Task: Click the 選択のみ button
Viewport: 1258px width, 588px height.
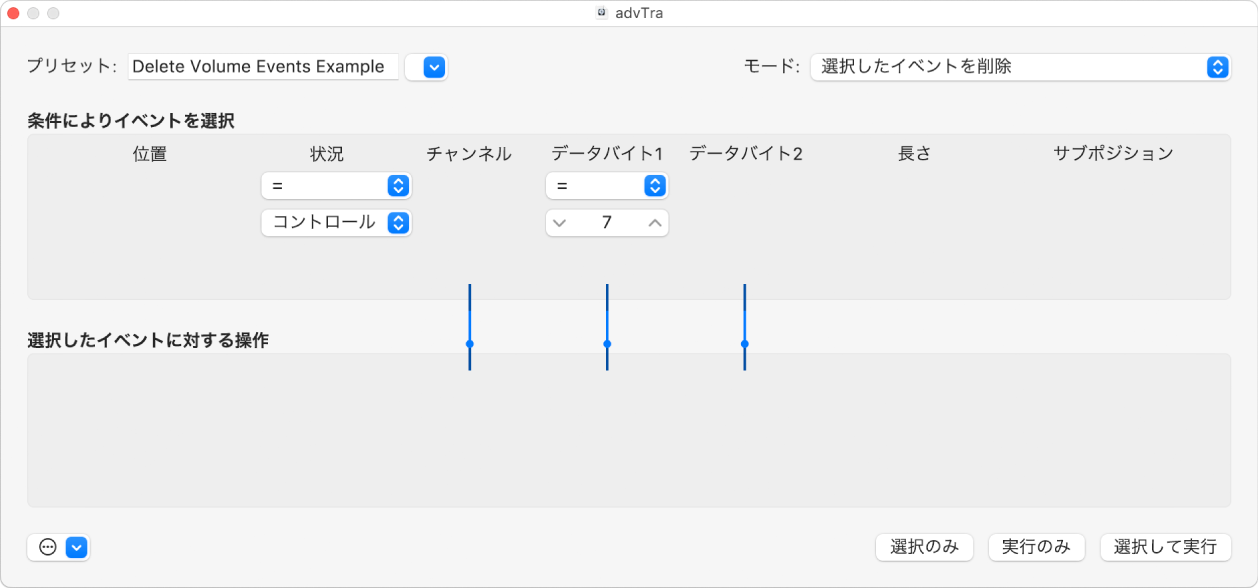Action: [925, 547]
